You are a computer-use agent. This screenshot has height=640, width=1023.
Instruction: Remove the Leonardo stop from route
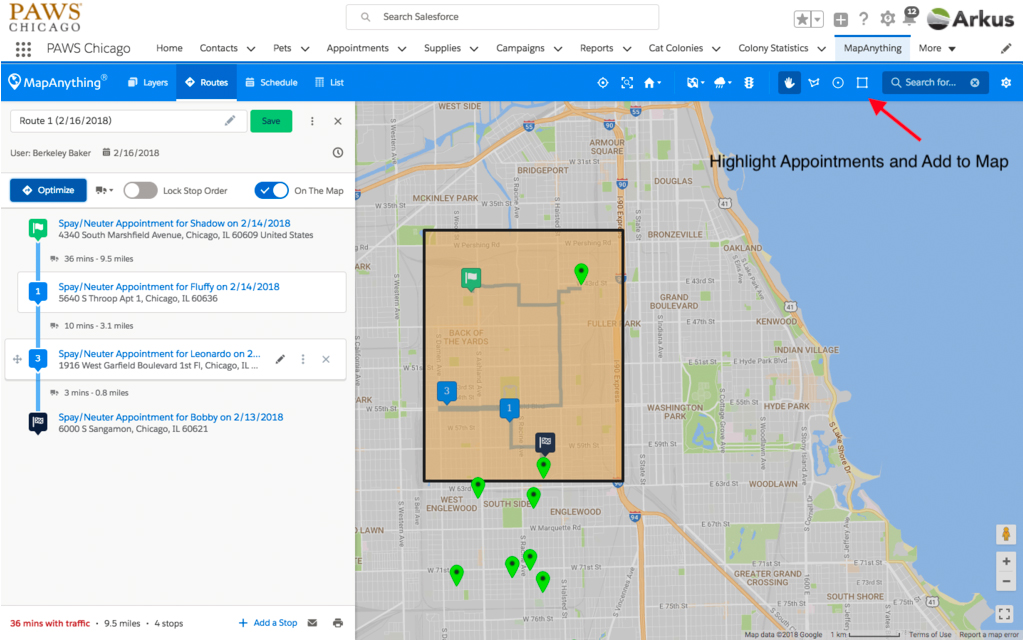coord(326,359)
